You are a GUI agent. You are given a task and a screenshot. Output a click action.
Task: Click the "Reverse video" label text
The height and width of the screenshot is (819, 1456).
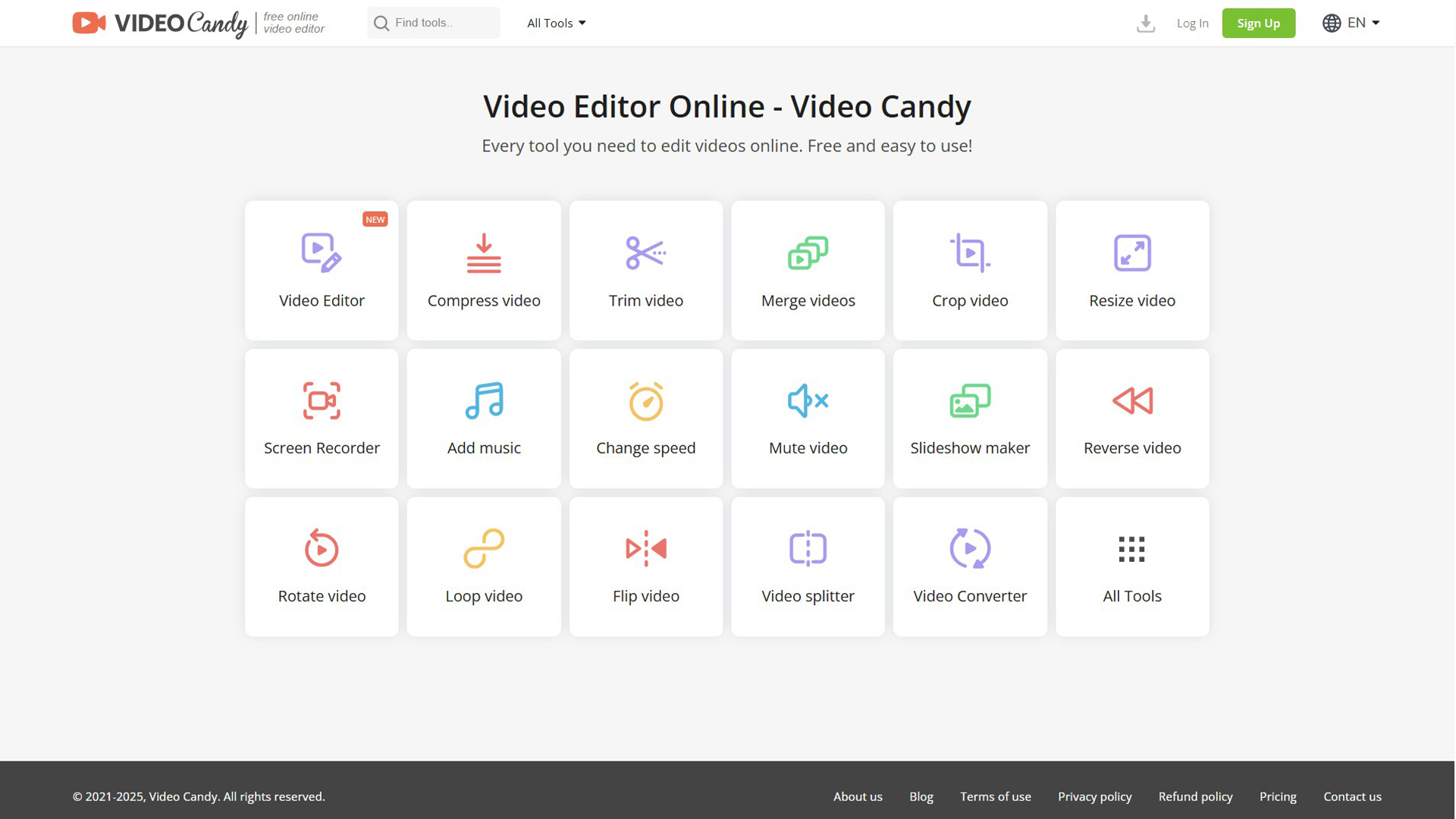pos(1132,447)
